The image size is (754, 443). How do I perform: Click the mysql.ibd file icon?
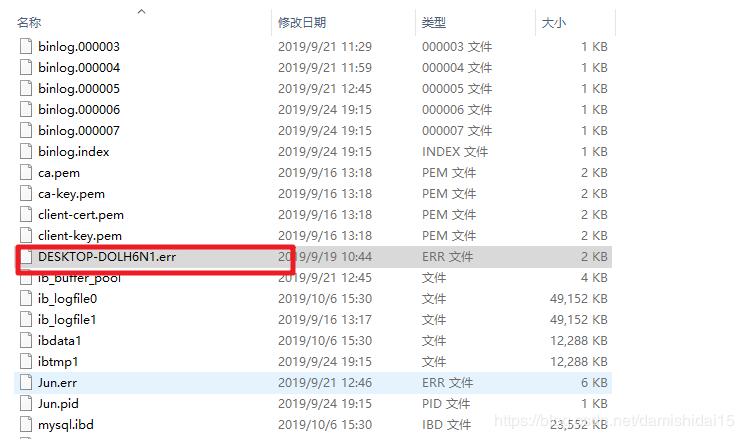pos(27,425)
